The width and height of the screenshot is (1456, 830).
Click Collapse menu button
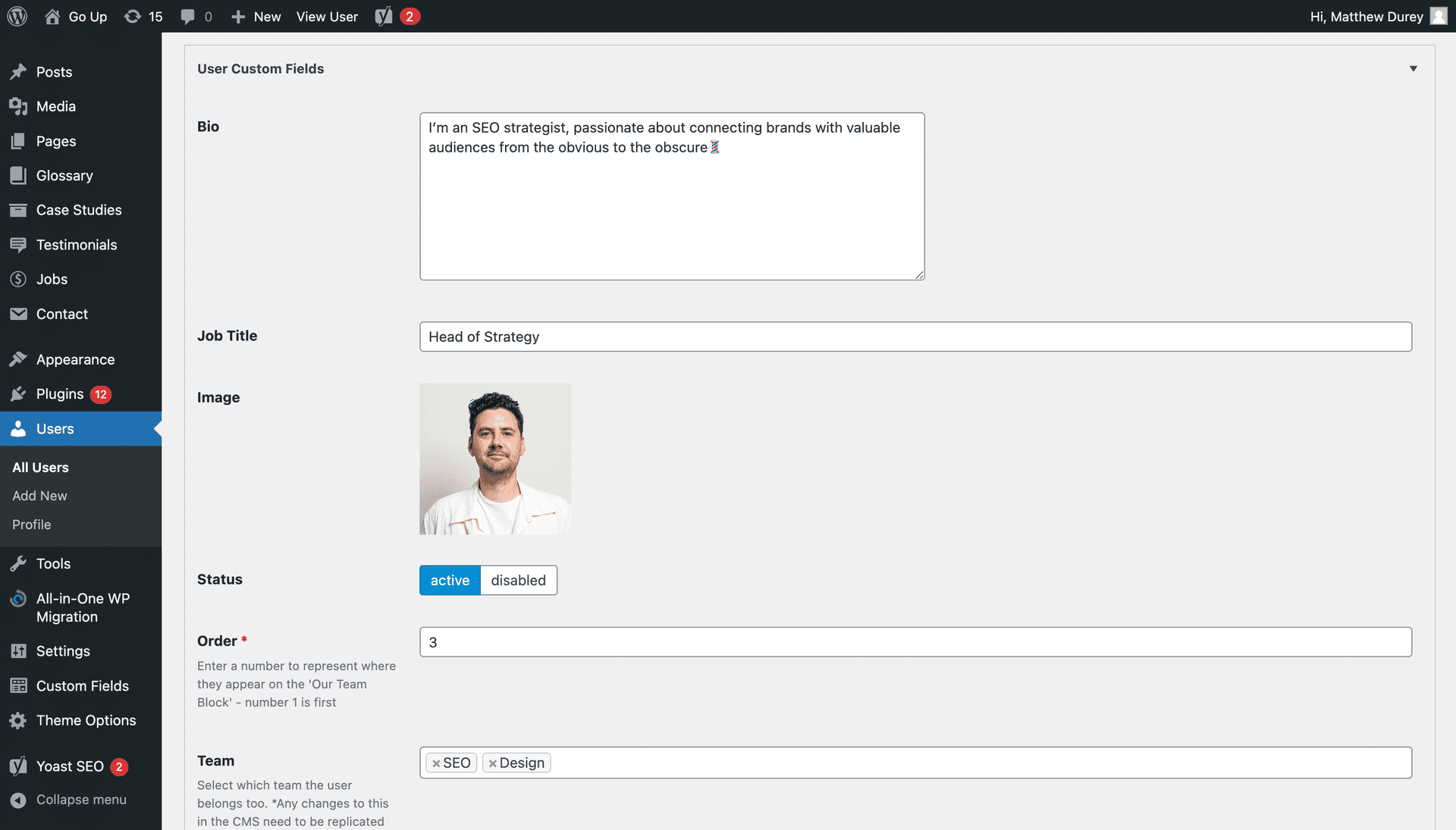[x=68, y=800]
